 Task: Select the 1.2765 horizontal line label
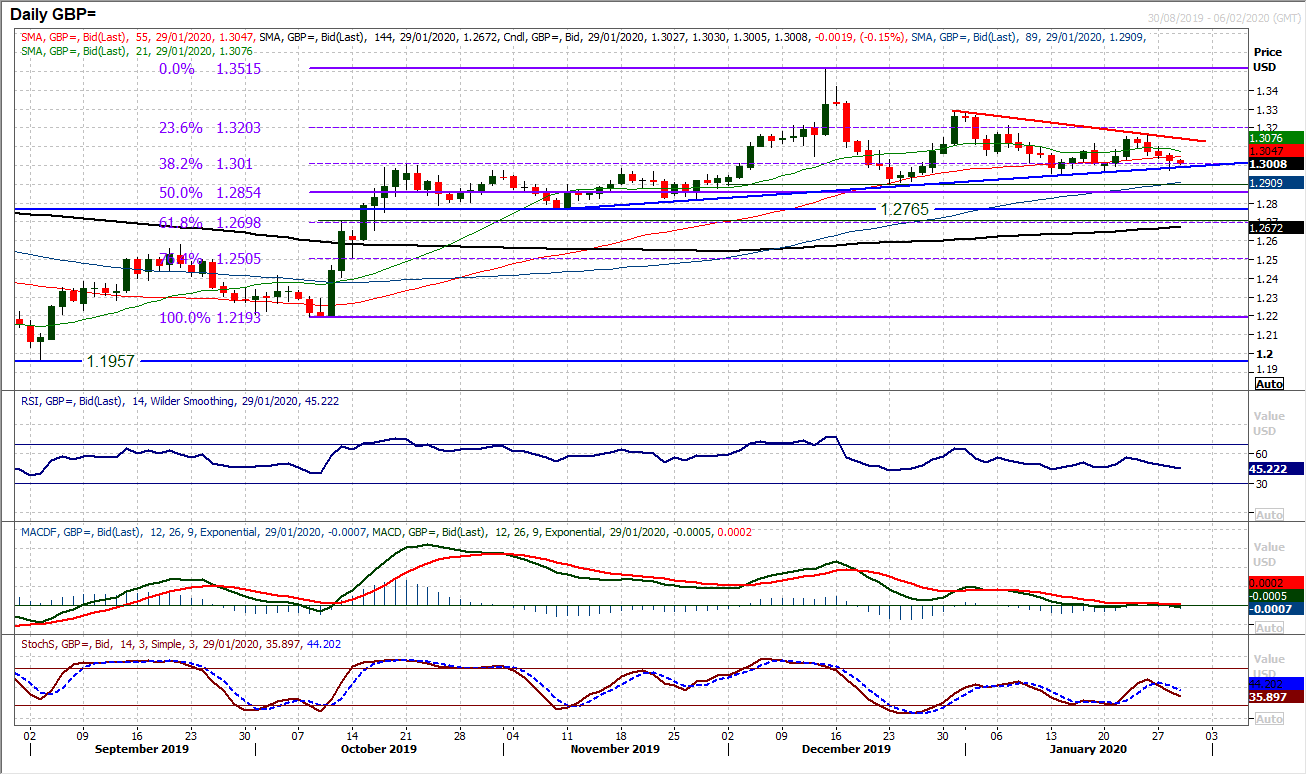click(x=909, y=209)
